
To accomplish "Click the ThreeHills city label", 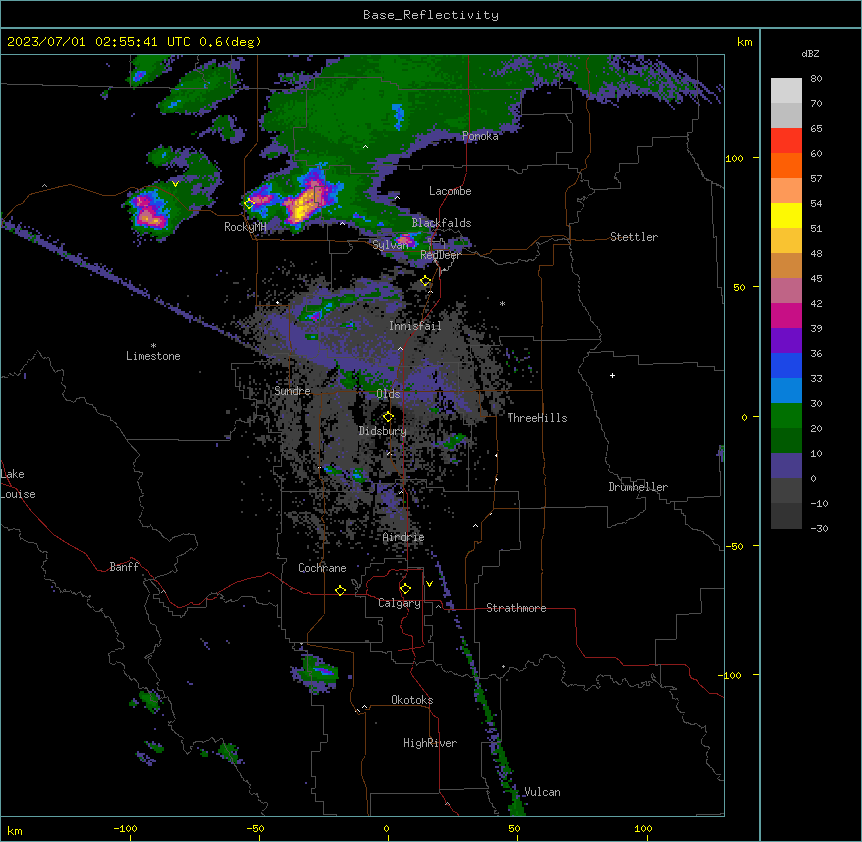I will pyautogui.click(x=537, y=418).
